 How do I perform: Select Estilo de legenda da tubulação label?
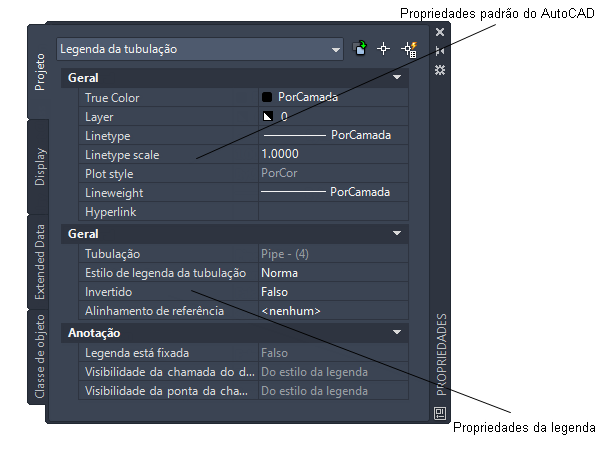(165, 273)
